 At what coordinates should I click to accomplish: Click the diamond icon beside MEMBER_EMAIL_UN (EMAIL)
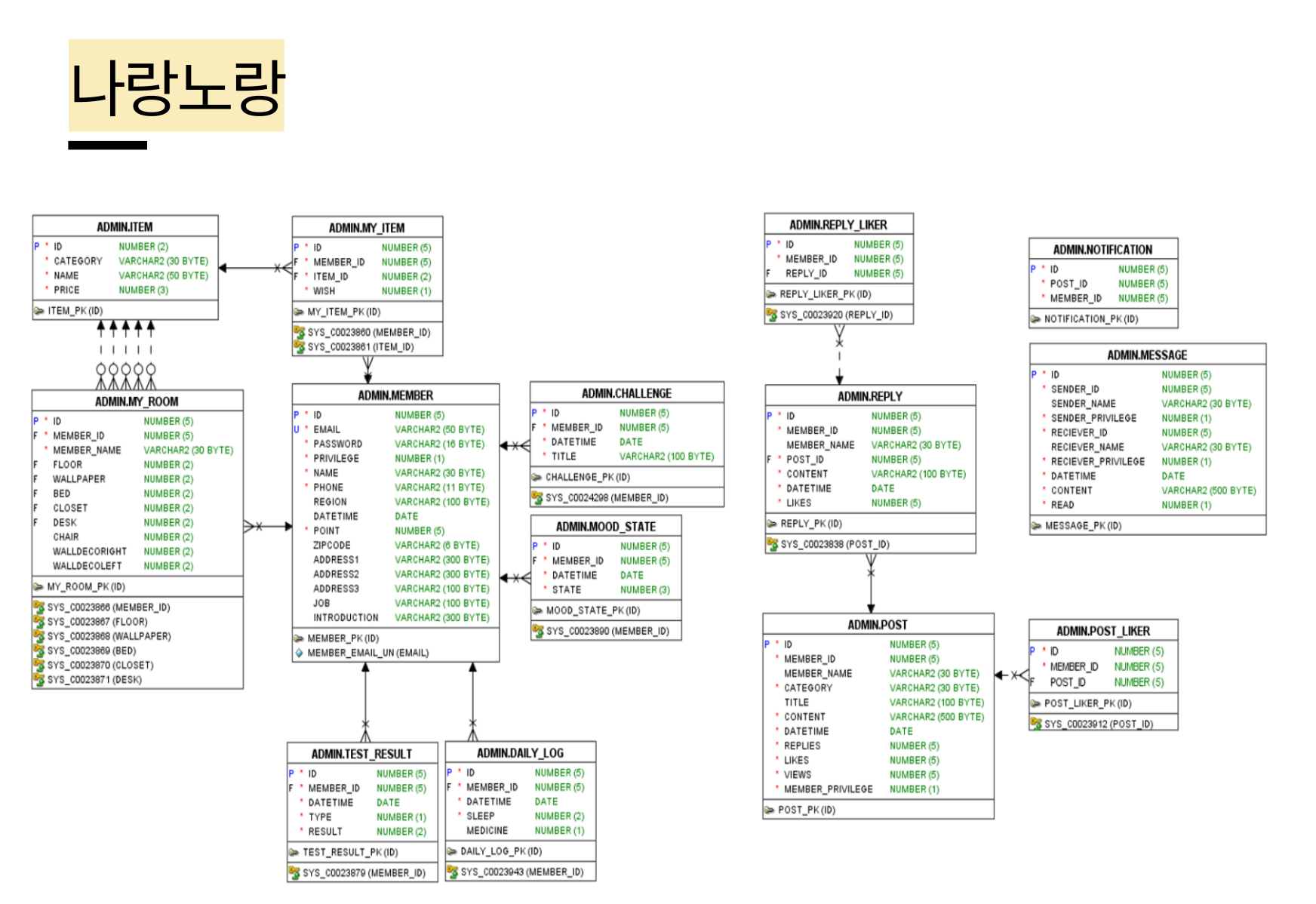pos(299,653)
